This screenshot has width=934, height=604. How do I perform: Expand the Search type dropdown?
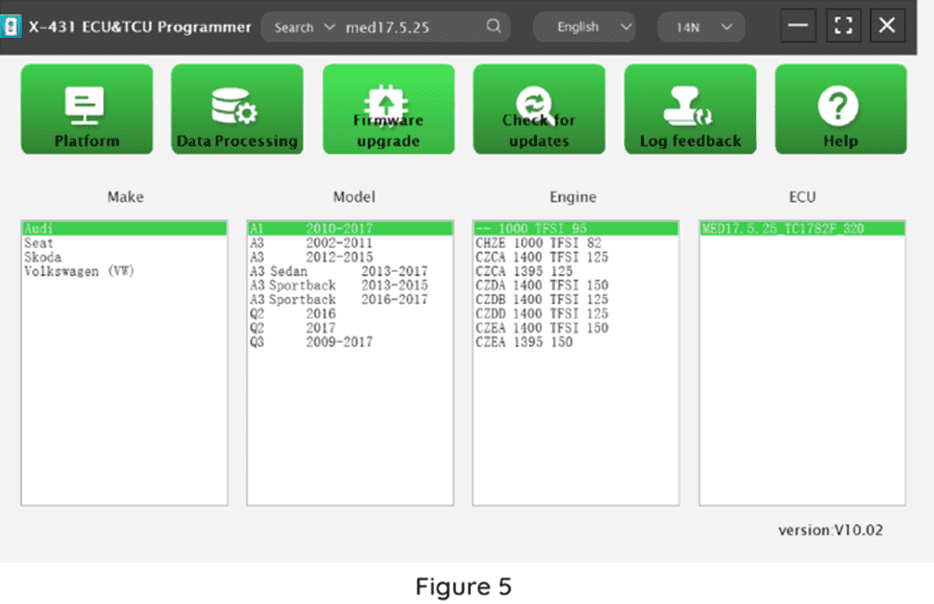pos(304,27)
